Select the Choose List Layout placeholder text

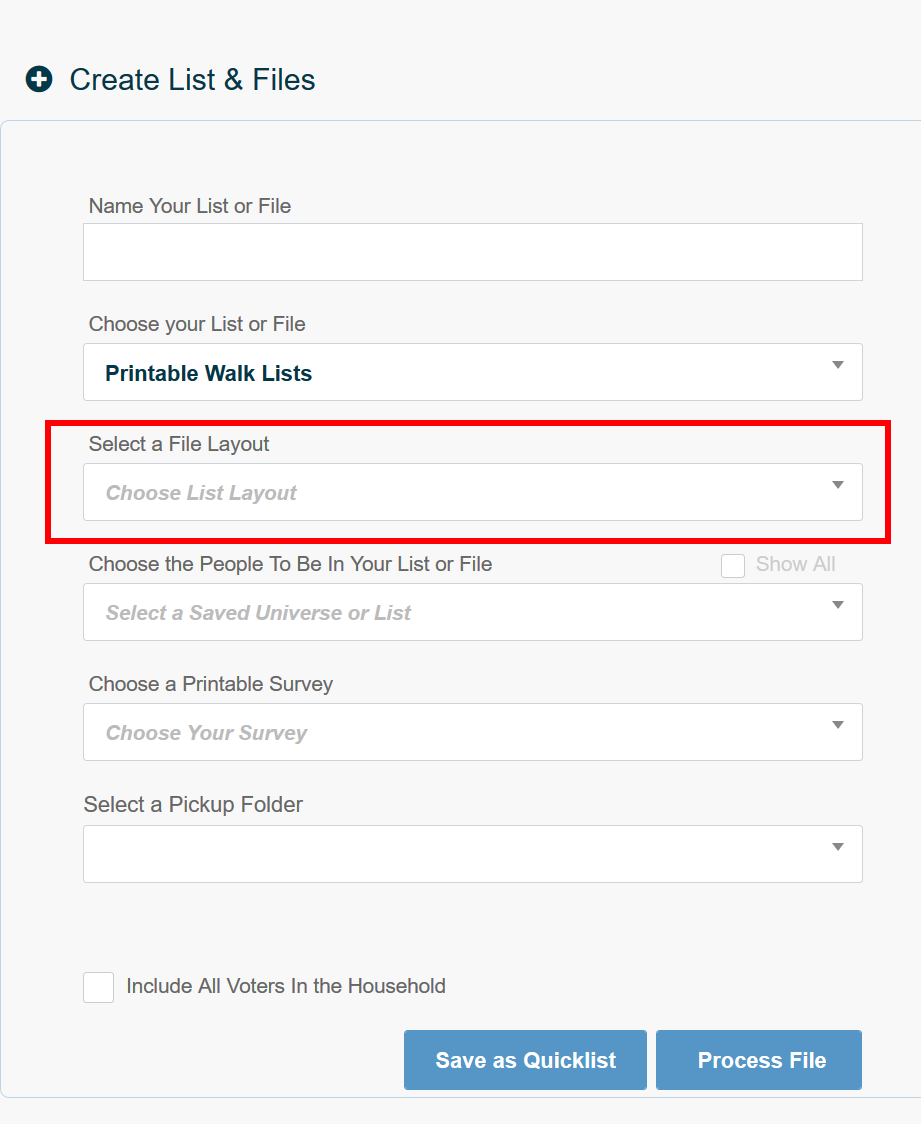pos(200,492)
